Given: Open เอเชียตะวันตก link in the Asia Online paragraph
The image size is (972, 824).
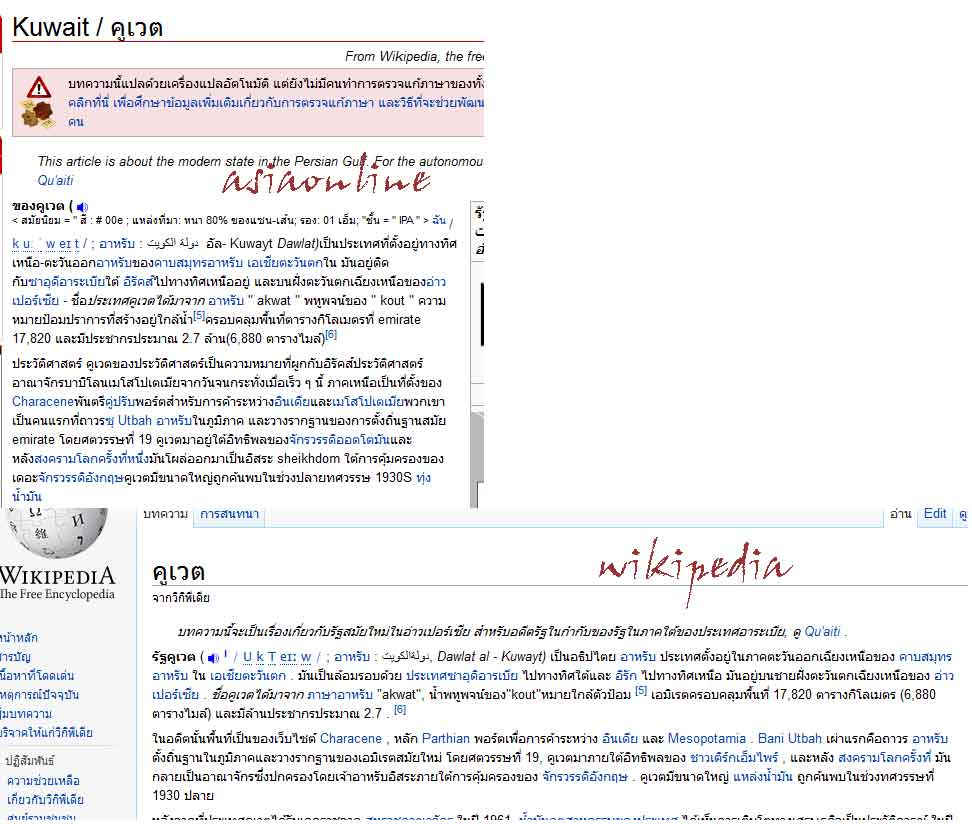Looking at the screenshot, I should [285, 263].
